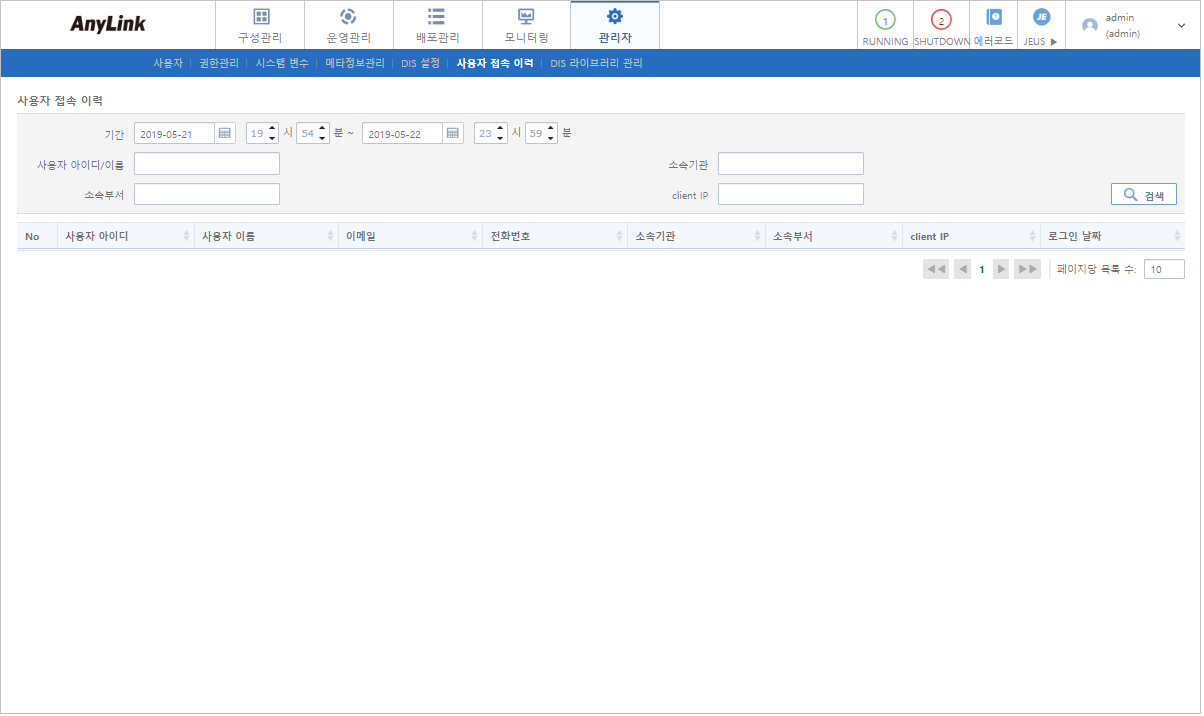
Task: Click the JEUS server icon
Action: [x=1041, y=17]
